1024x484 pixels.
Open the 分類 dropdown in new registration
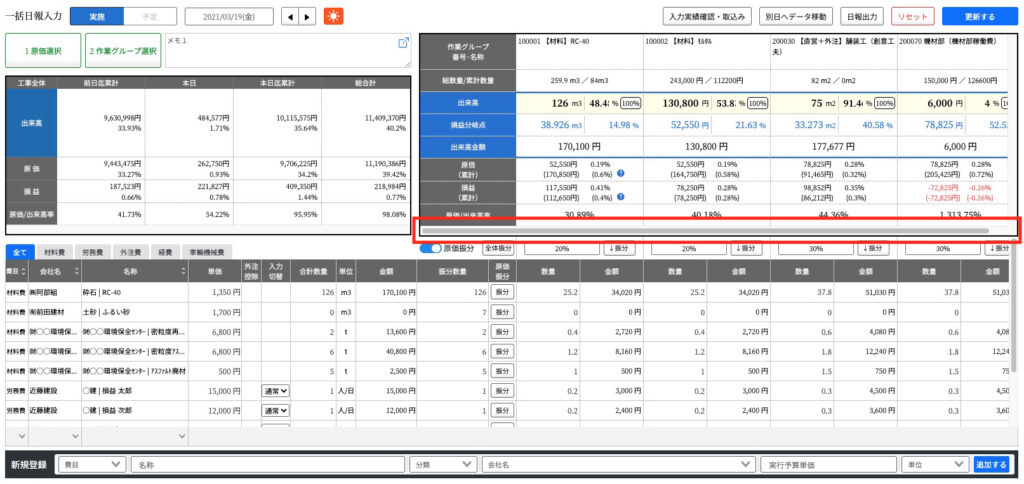point(443,464)
